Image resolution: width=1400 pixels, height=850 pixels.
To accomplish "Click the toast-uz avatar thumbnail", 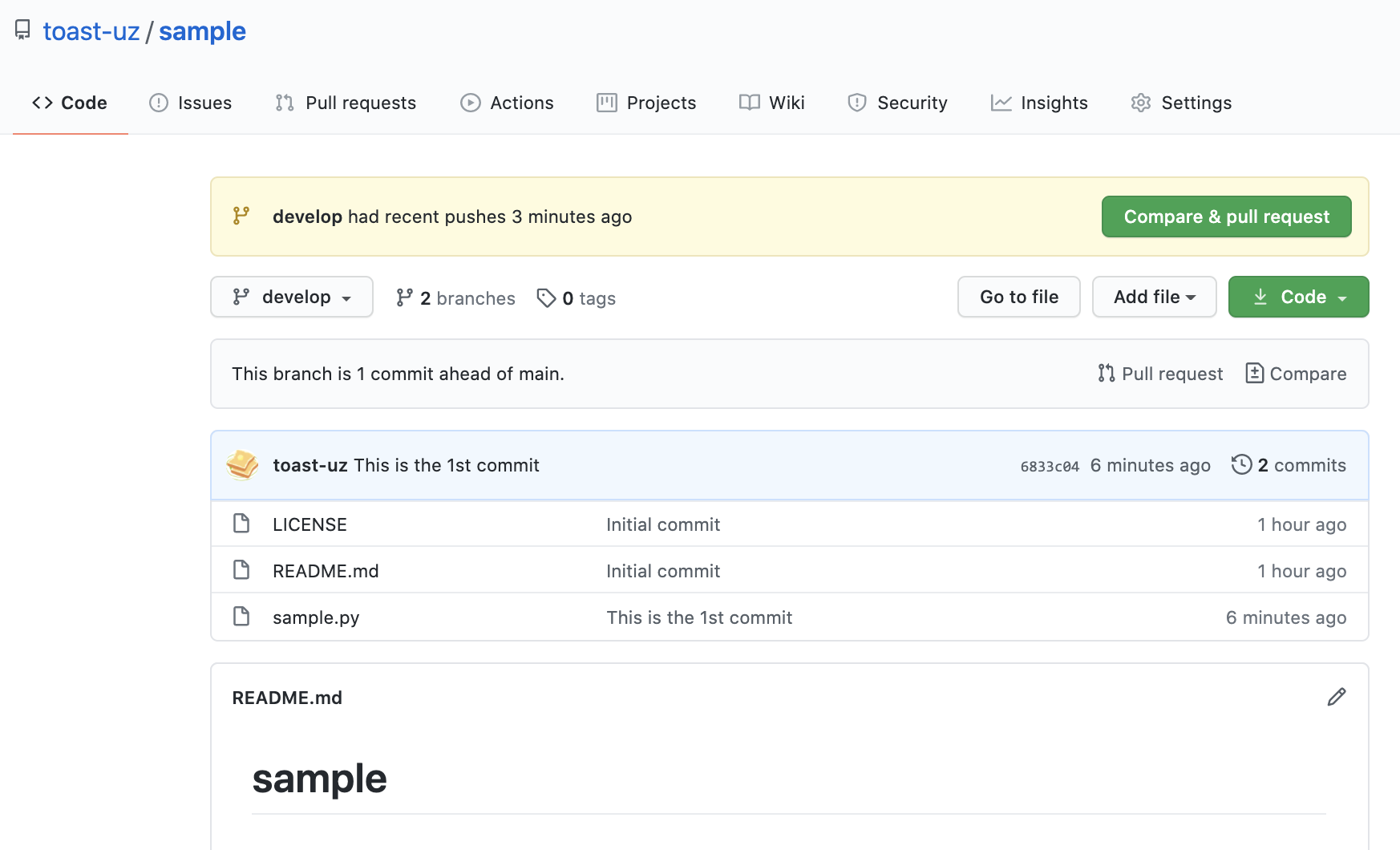I will click(242, 465).
